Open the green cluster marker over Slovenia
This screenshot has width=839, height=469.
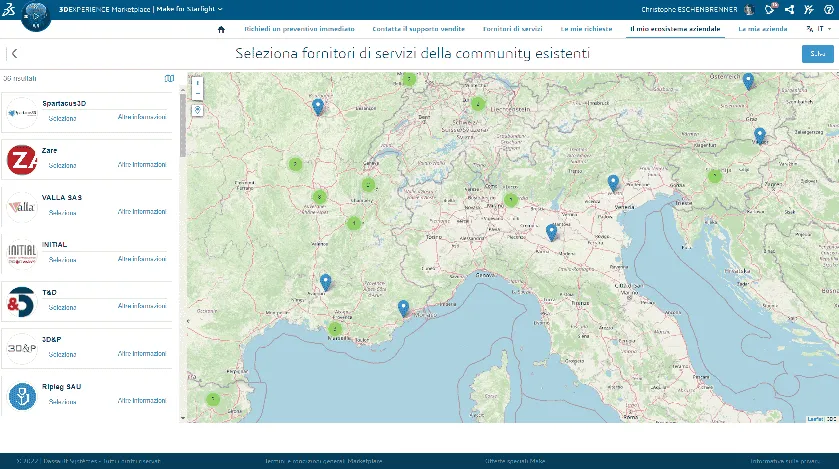click(714, 175)
